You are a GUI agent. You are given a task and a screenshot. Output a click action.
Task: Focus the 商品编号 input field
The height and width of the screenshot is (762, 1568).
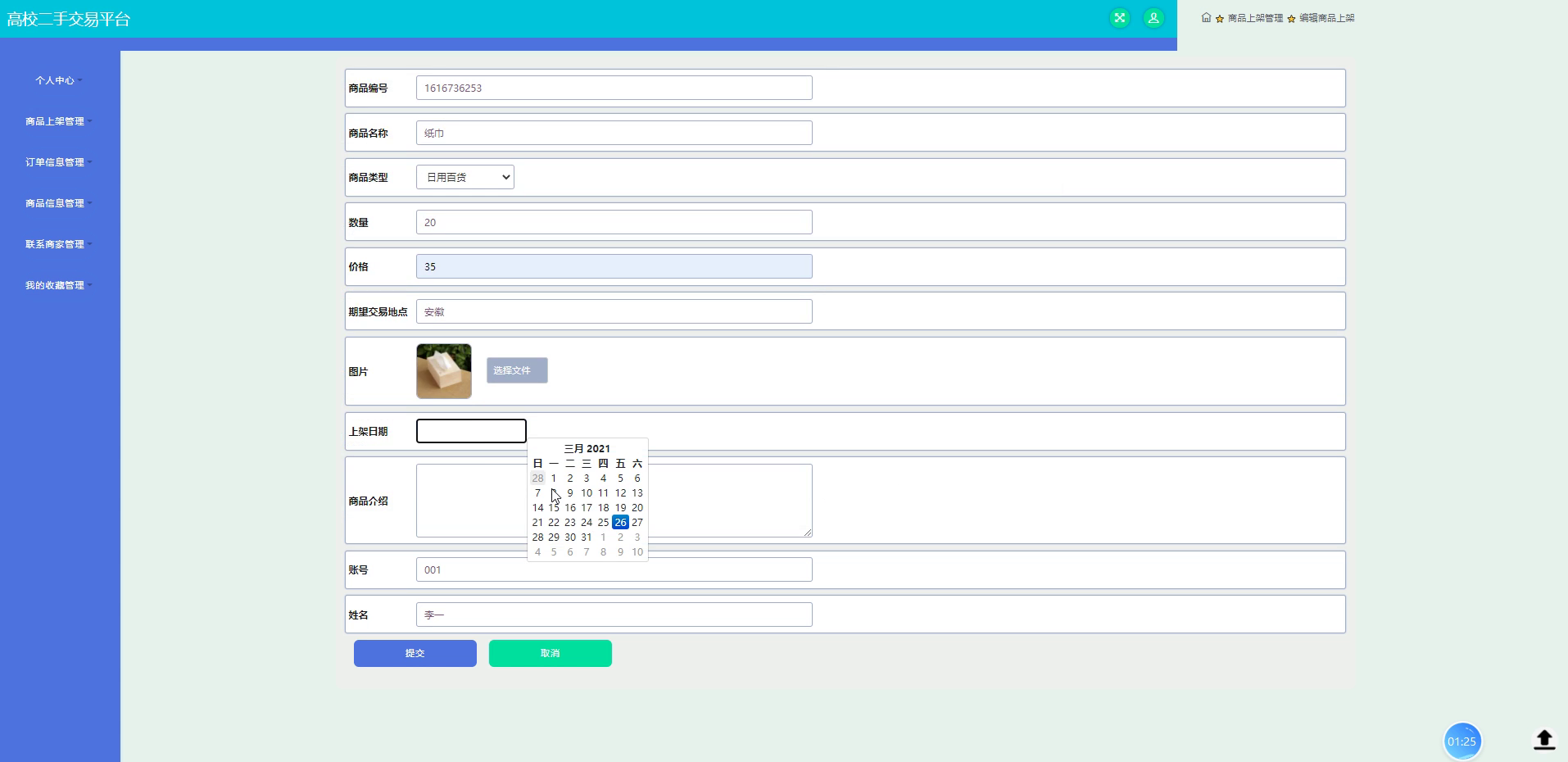coord(614,88)
